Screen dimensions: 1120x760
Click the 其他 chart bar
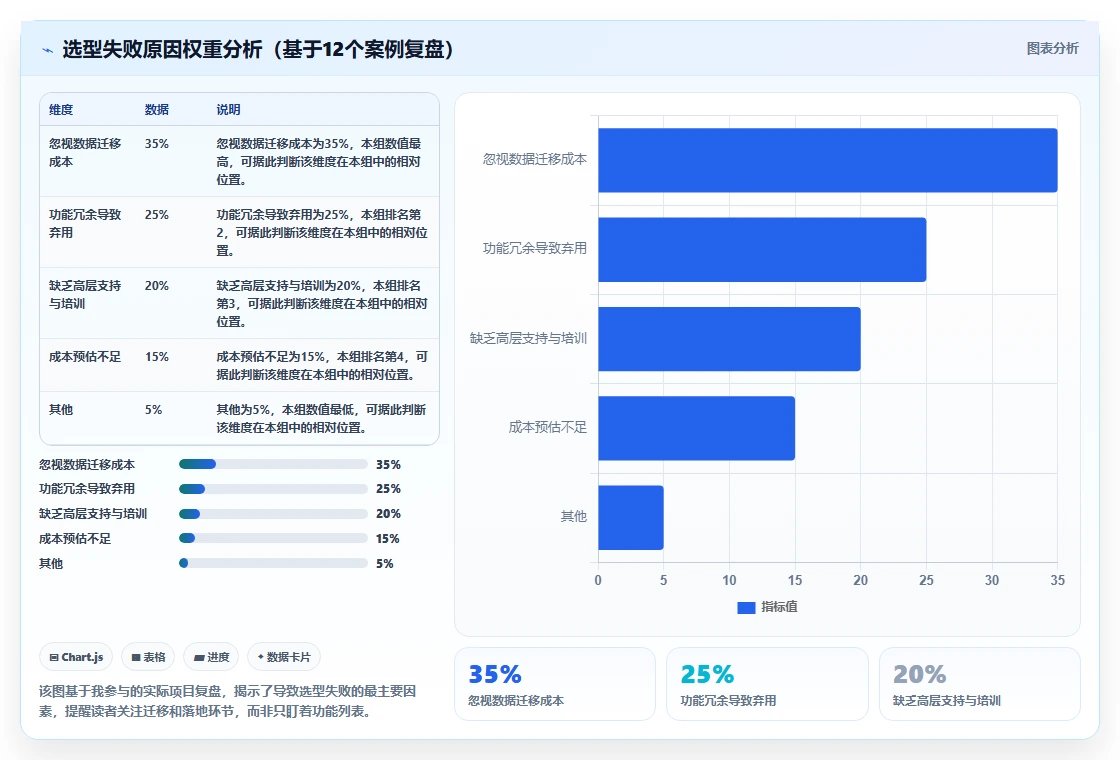[x=631, y=518]
